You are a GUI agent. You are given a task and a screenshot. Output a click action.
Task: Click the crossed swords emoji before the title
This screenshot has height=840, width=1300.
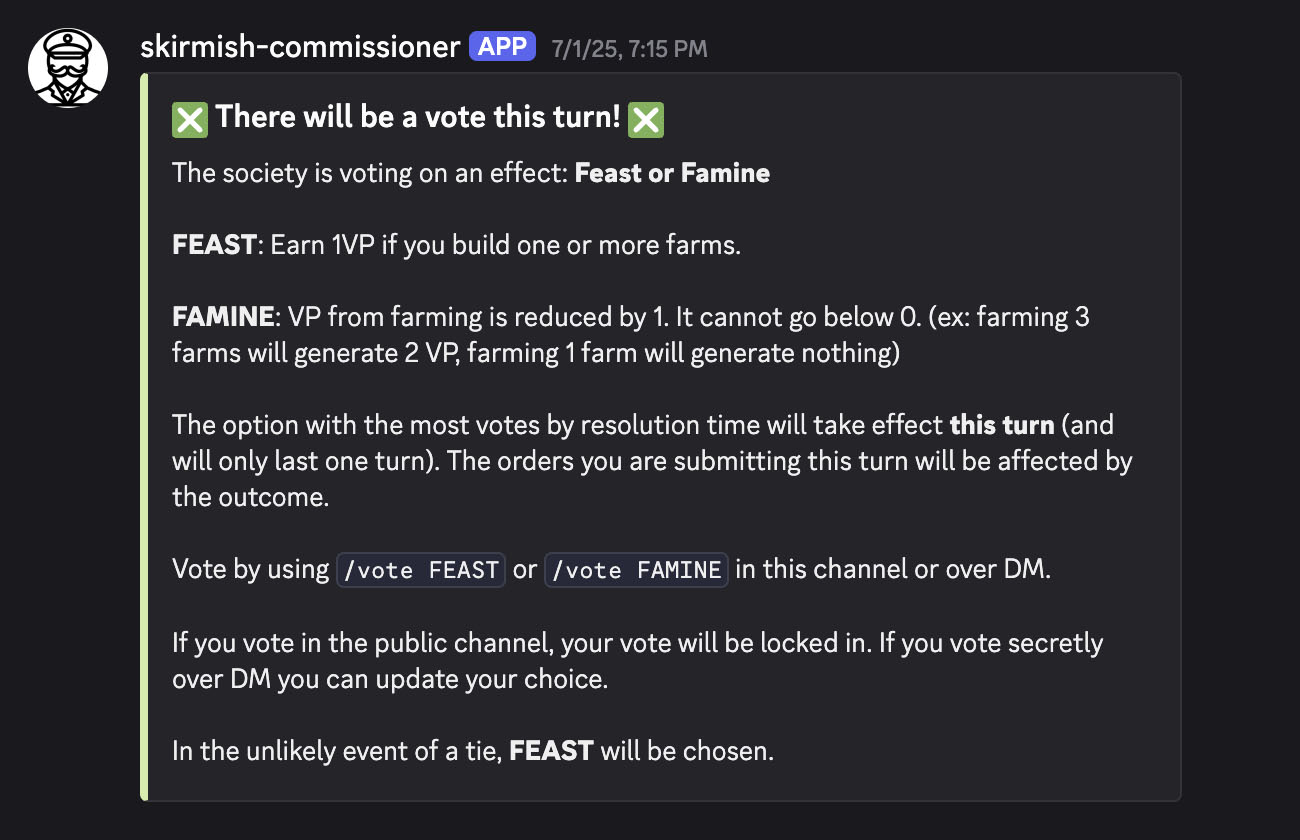(x=190, y=120)
